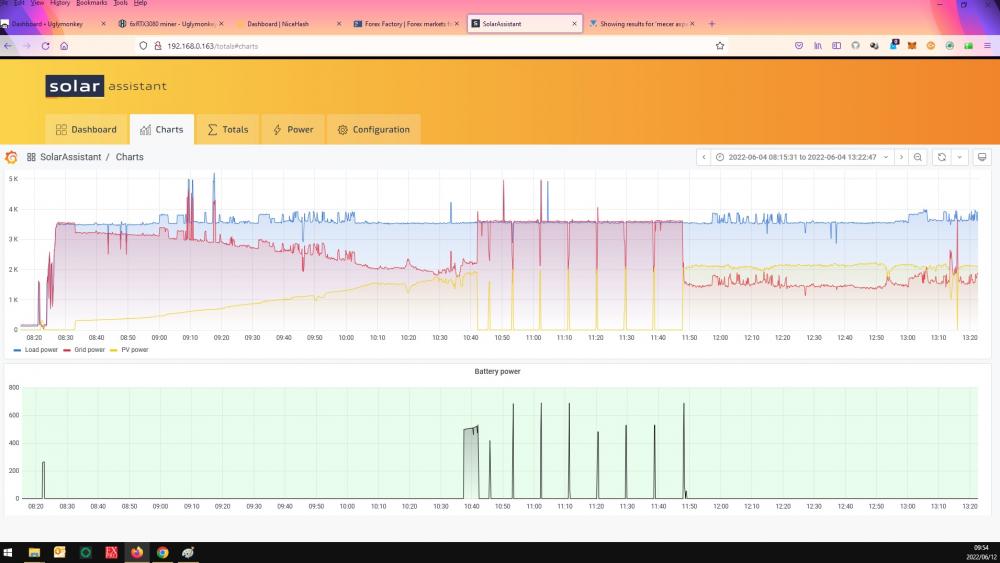Open the Firefox library icon
Image resolution: width=1000 pixels, height=563 pixels.
pyautogui.click(x=818, y=46)
